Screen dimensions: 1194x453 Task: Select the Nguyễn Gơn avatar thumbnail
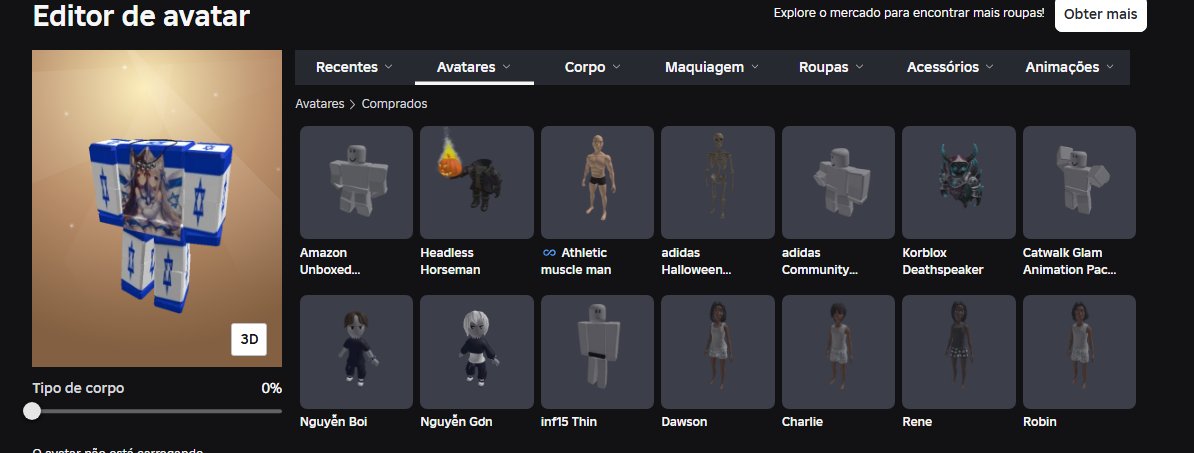477,352
